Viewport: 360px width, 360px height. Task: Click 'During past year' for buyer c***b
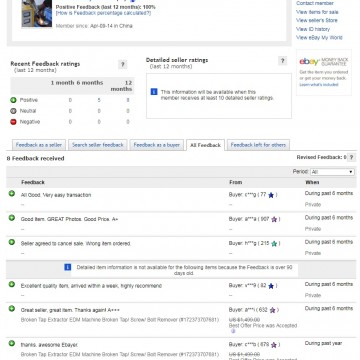click(x=323, y=343)
